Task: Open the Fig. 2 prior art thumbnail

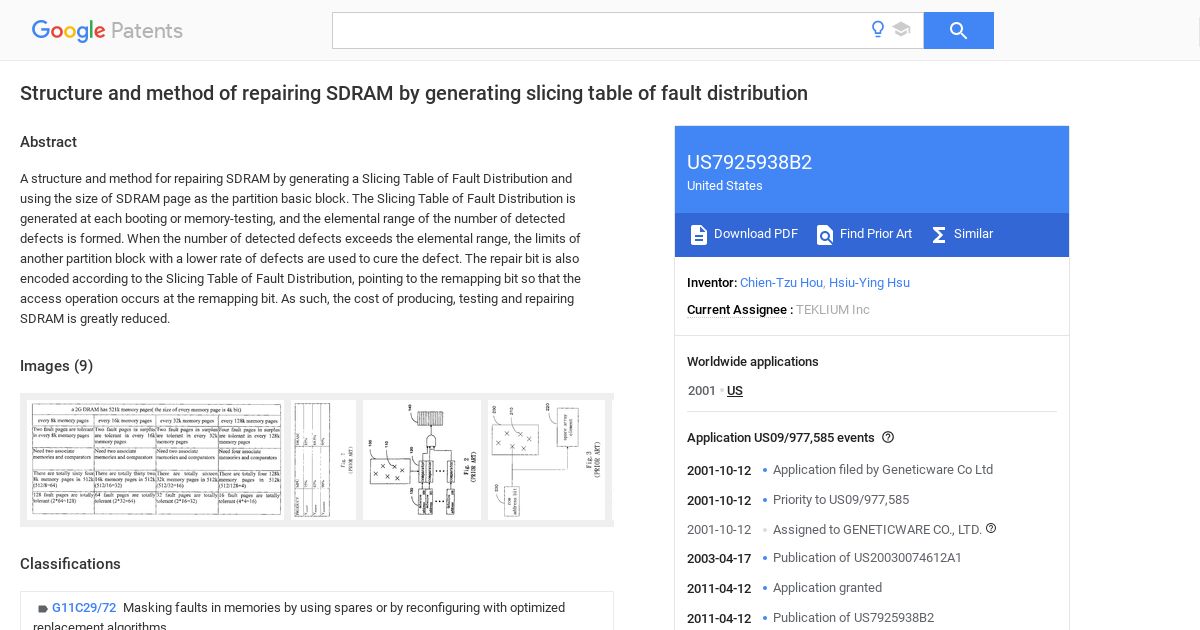Action: point(422,460)
